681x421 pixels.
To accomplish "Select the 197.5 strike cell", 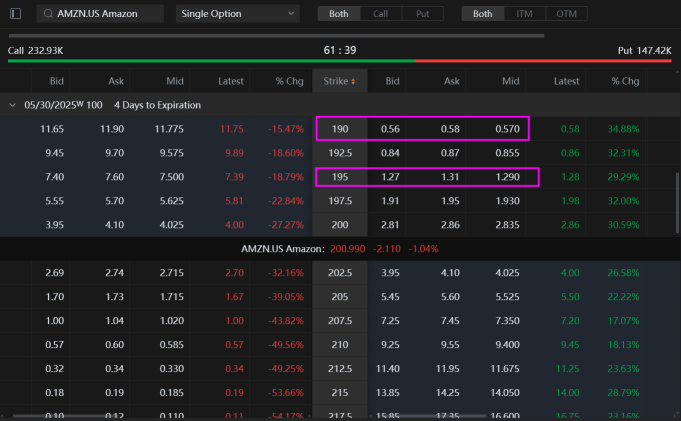I will click(340, 201).
